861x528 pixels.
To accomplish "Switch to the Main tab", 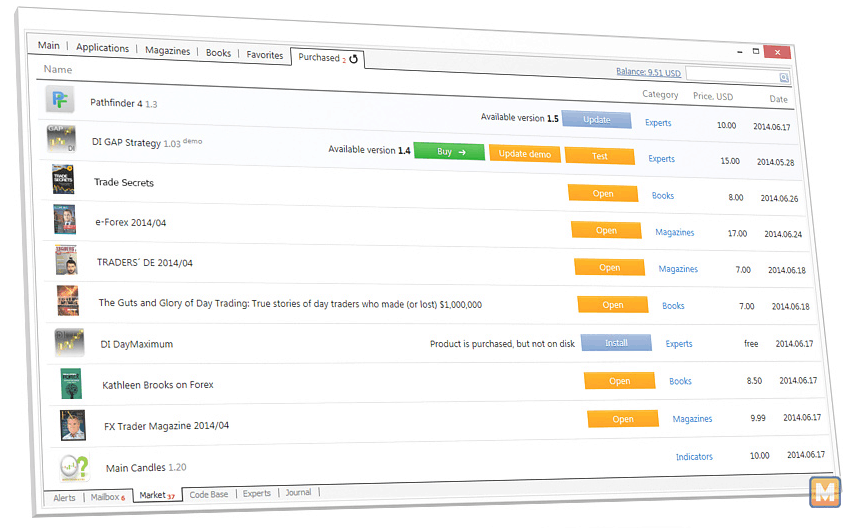I will (x=48, y=45).
